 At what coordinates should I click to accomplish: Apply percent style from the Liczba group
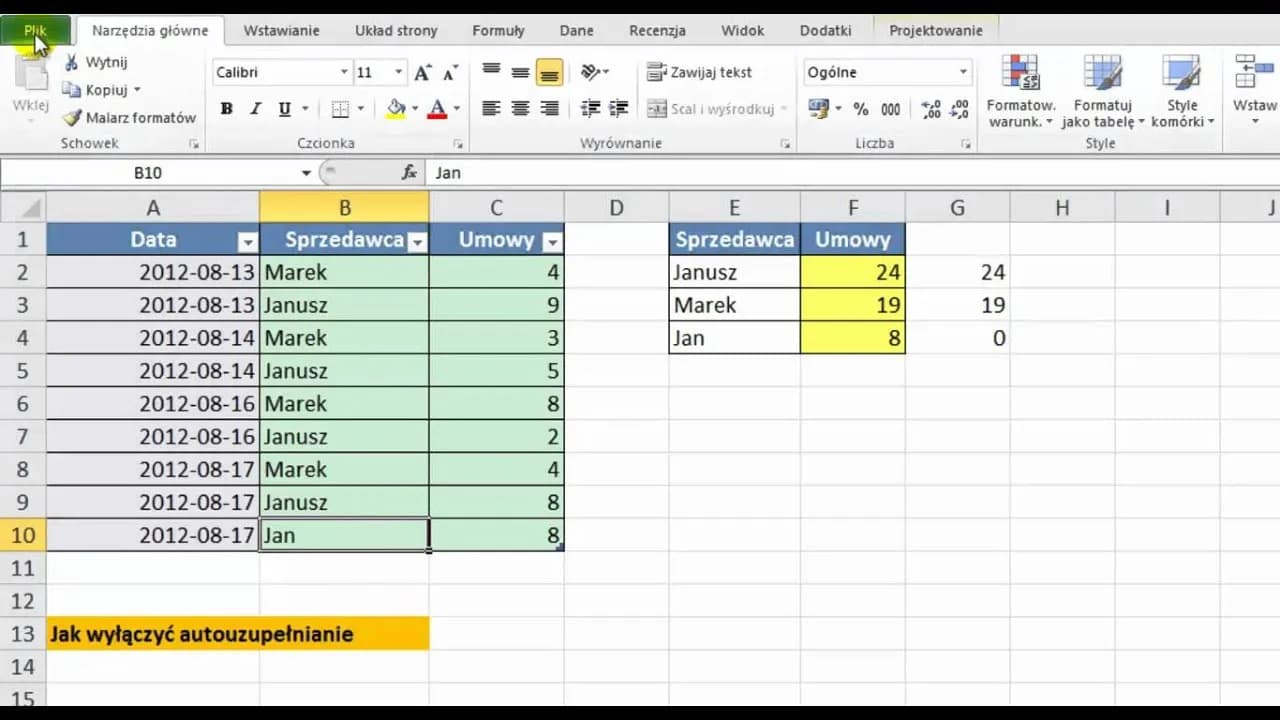coord(861,109)
